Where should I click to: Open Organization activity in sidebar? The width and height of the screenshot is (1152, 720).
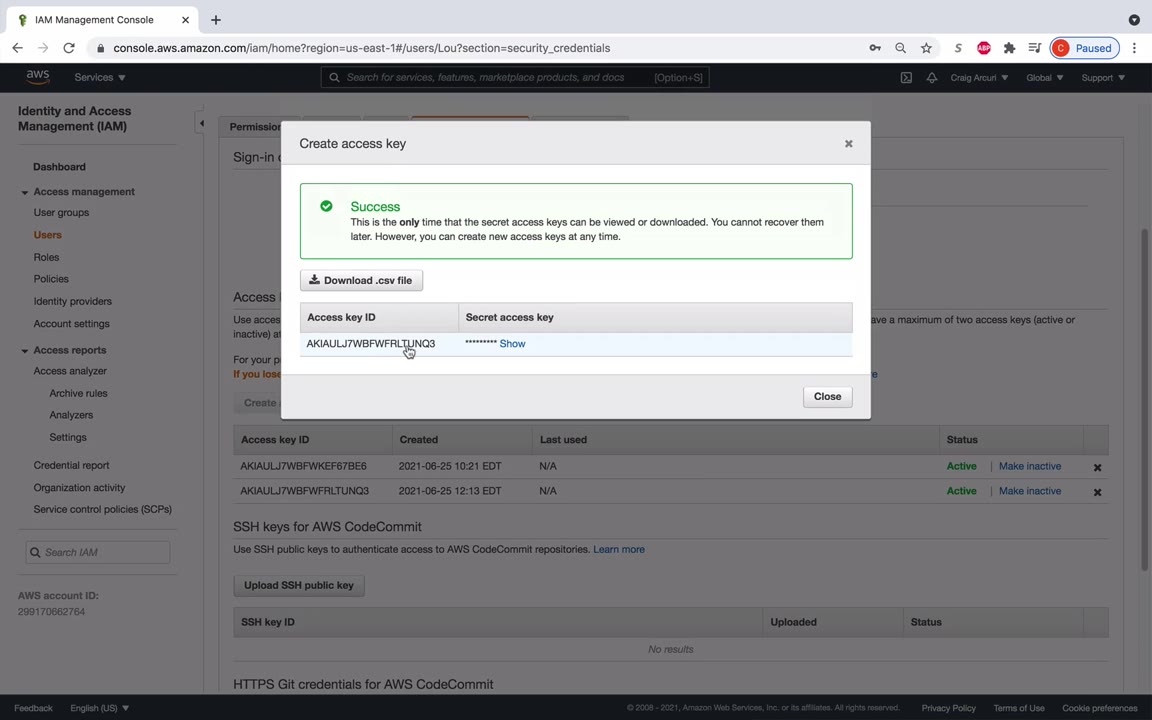pyautogui.click(x=79, y=487)
